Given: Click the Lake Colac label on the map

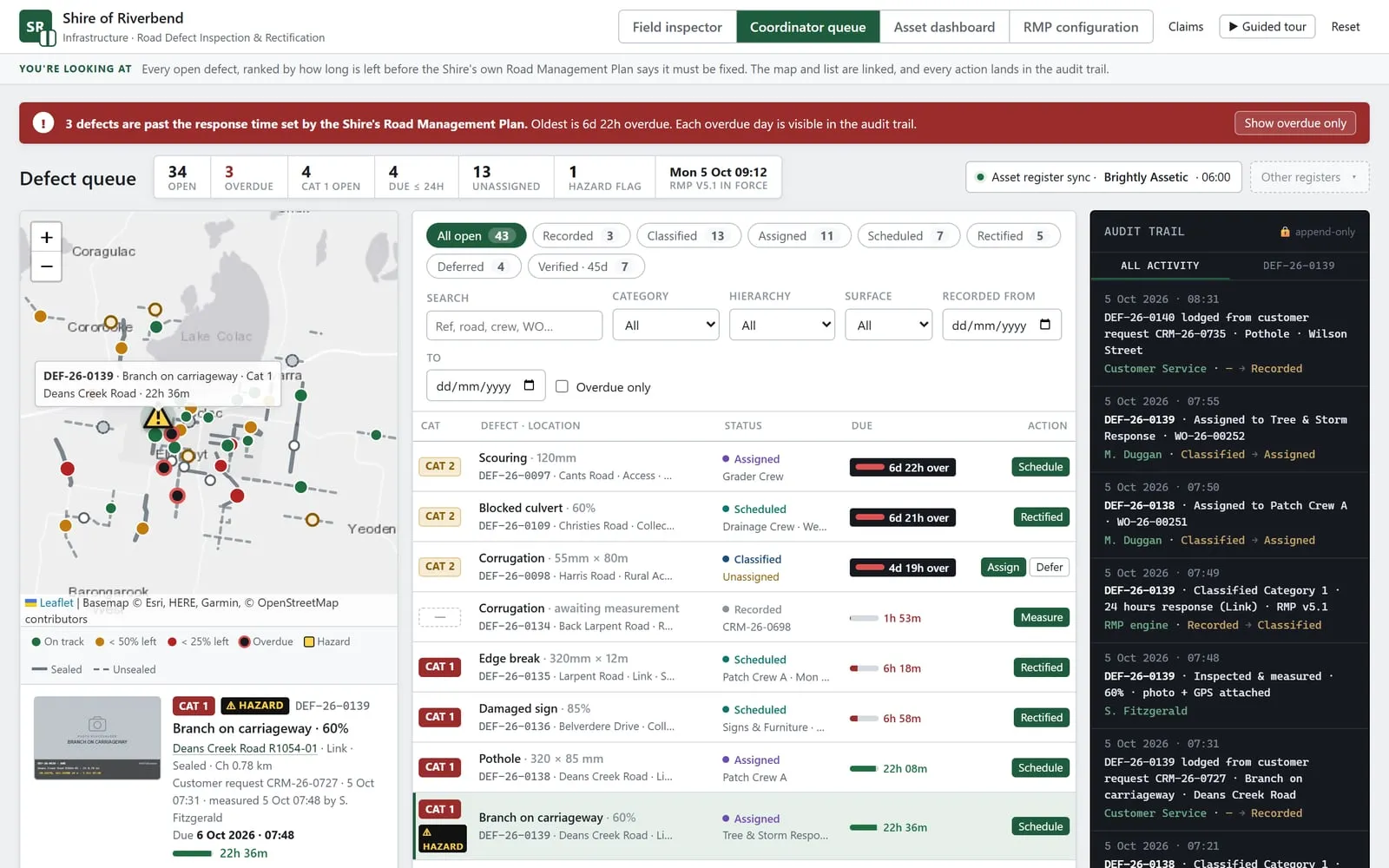Looking at the screenshot, I should [216, 336].
